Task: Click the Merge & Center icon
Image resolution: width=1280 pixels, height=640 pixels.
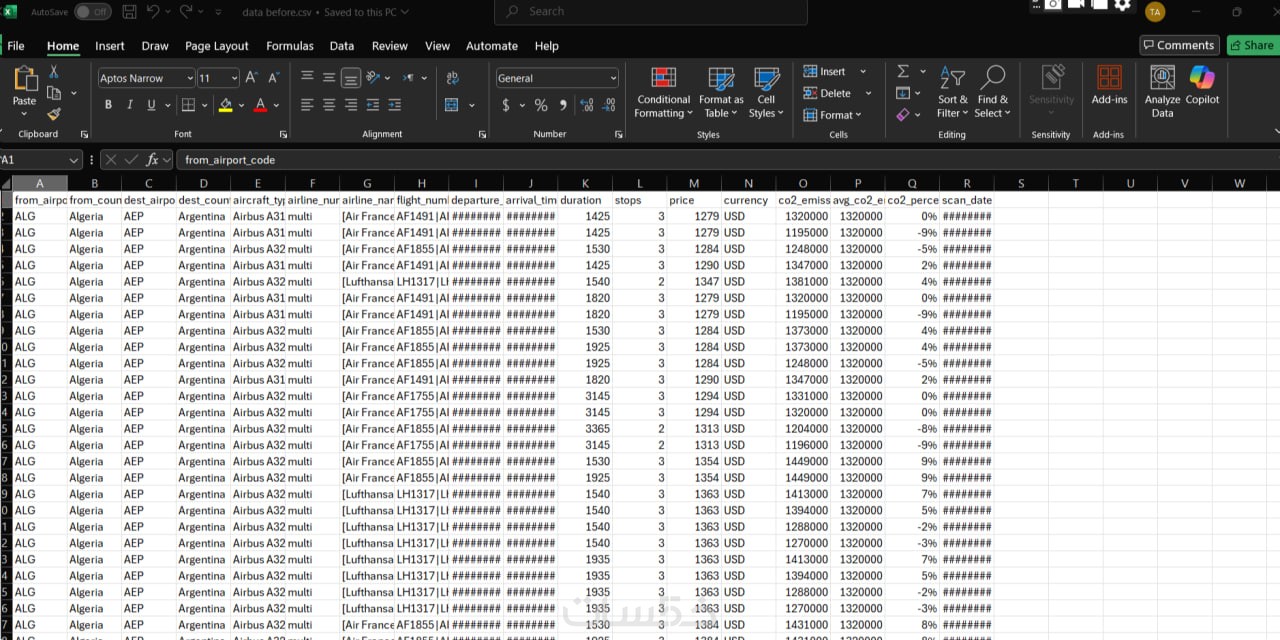Action: pos(451,105)
